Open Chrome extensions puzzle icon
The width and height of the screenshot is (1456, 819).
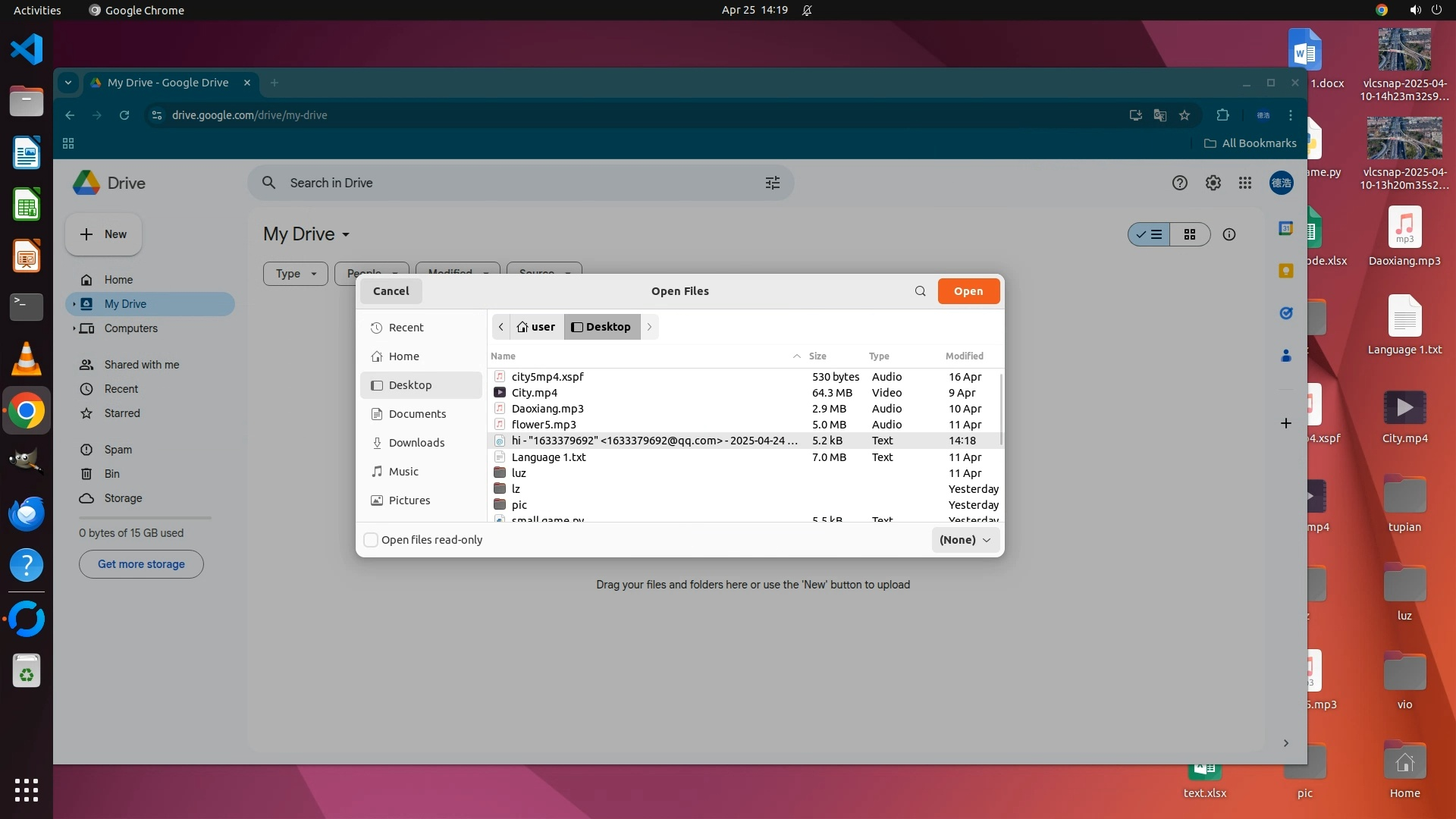coord(1222,115)
